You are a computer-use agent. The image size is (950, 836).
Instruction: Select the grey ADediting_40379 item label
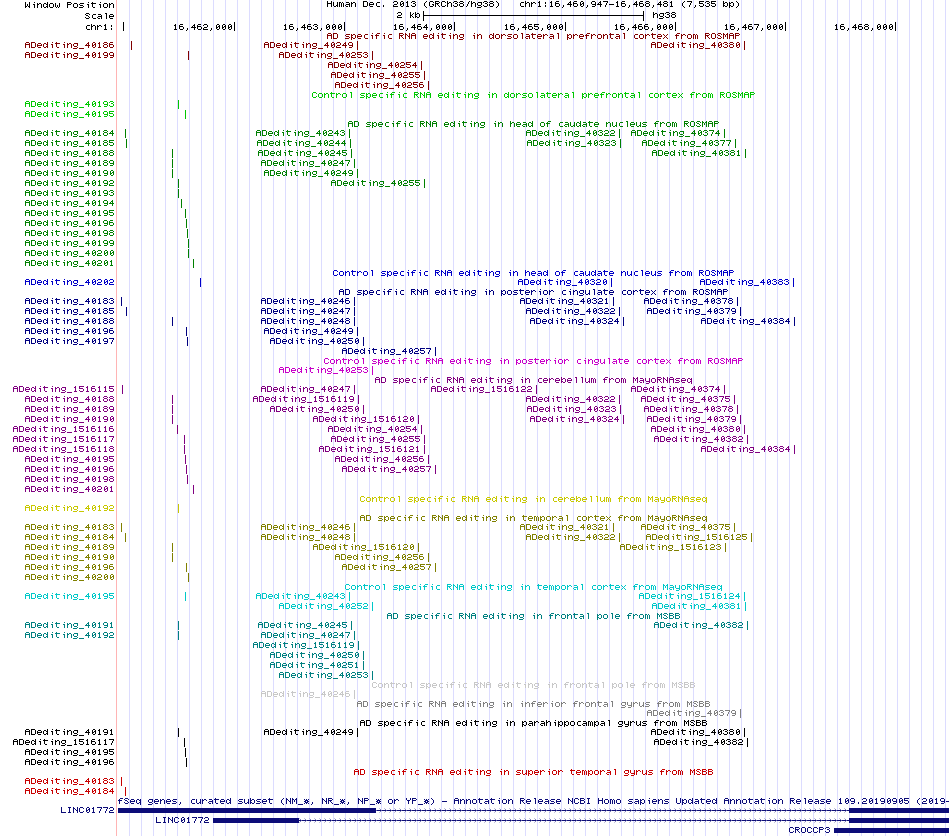(691, 714)
